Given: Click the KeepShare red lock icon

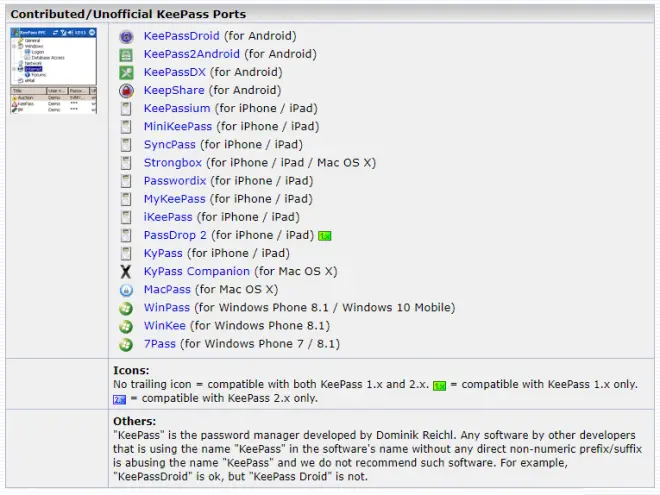Looking at the screenshot, I should pyautogui.click(x=126, y=91).
